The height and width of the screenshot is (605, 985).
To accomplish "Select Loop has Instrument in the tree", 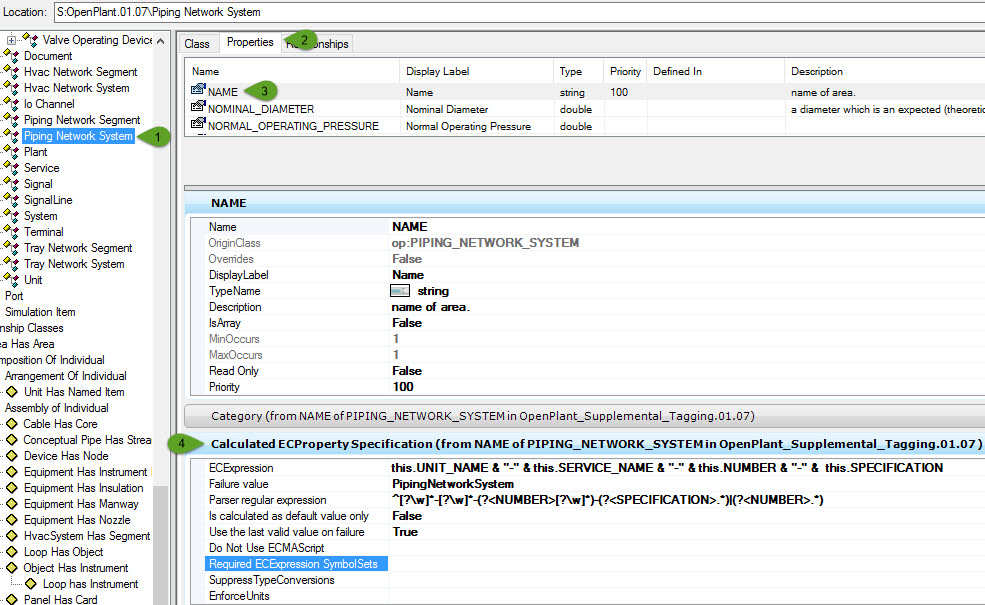I will tap(90, 584).
